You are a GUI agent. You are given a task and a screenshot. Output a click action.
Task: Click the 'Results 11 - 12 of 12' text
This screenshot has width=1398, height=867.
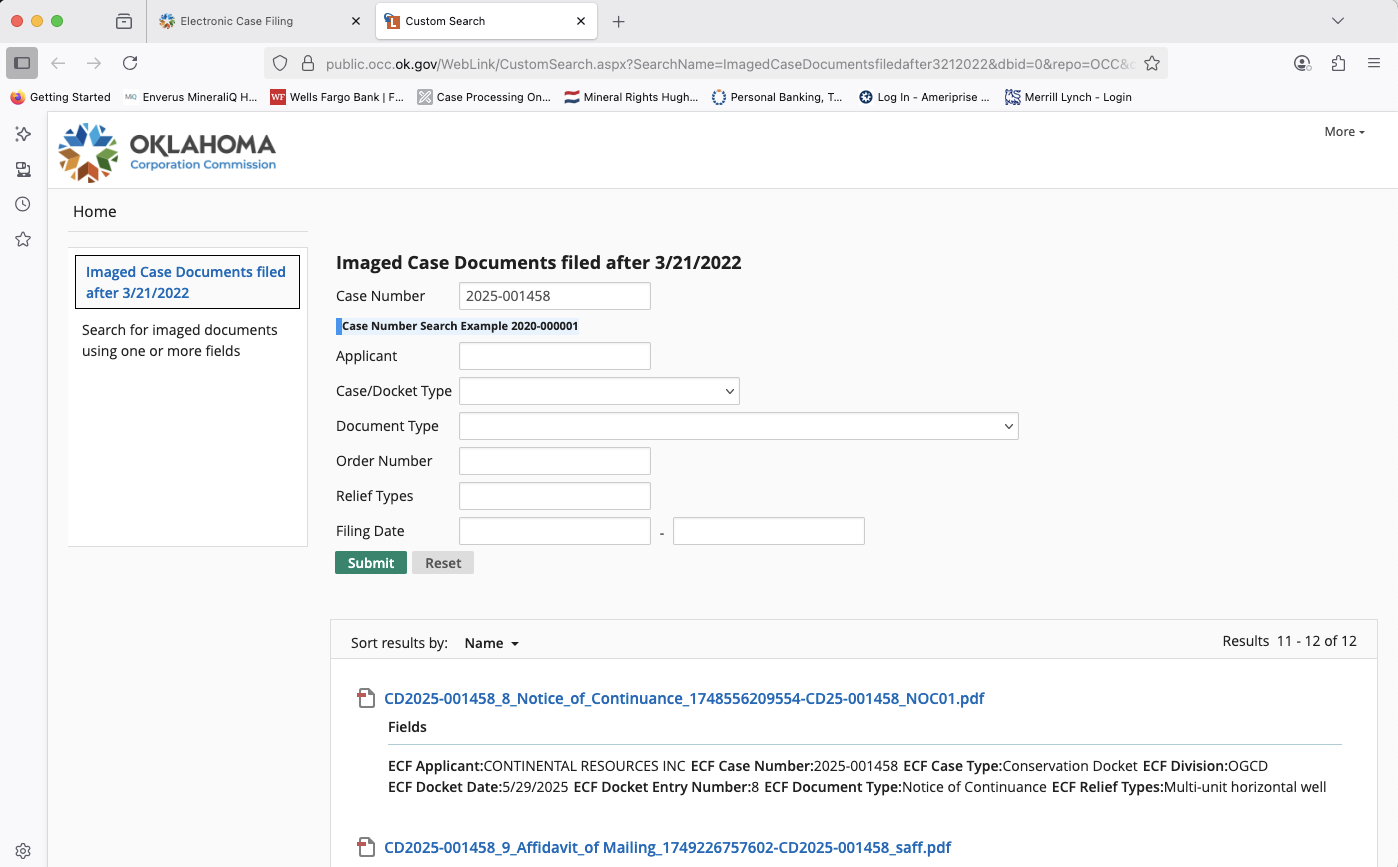coord(1289,641)
